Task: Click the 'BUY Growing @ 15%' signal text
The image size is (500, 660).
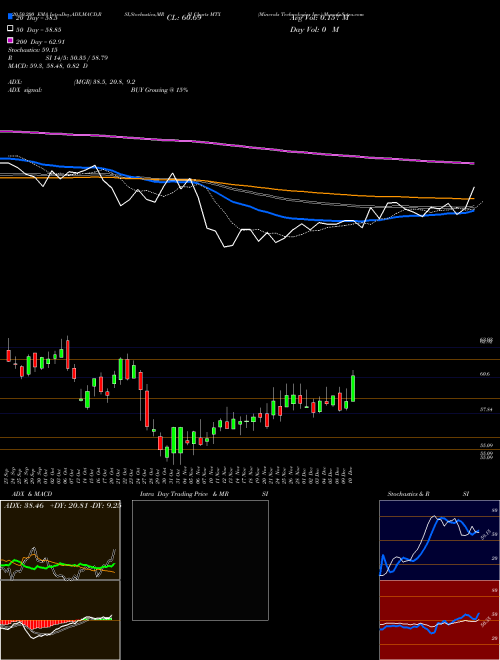Action: [159, 90]
